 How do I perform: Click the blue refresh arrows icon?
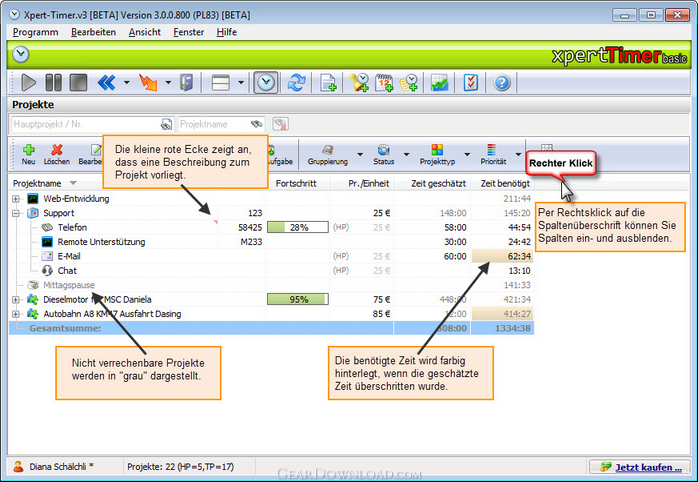coord(296,83)
